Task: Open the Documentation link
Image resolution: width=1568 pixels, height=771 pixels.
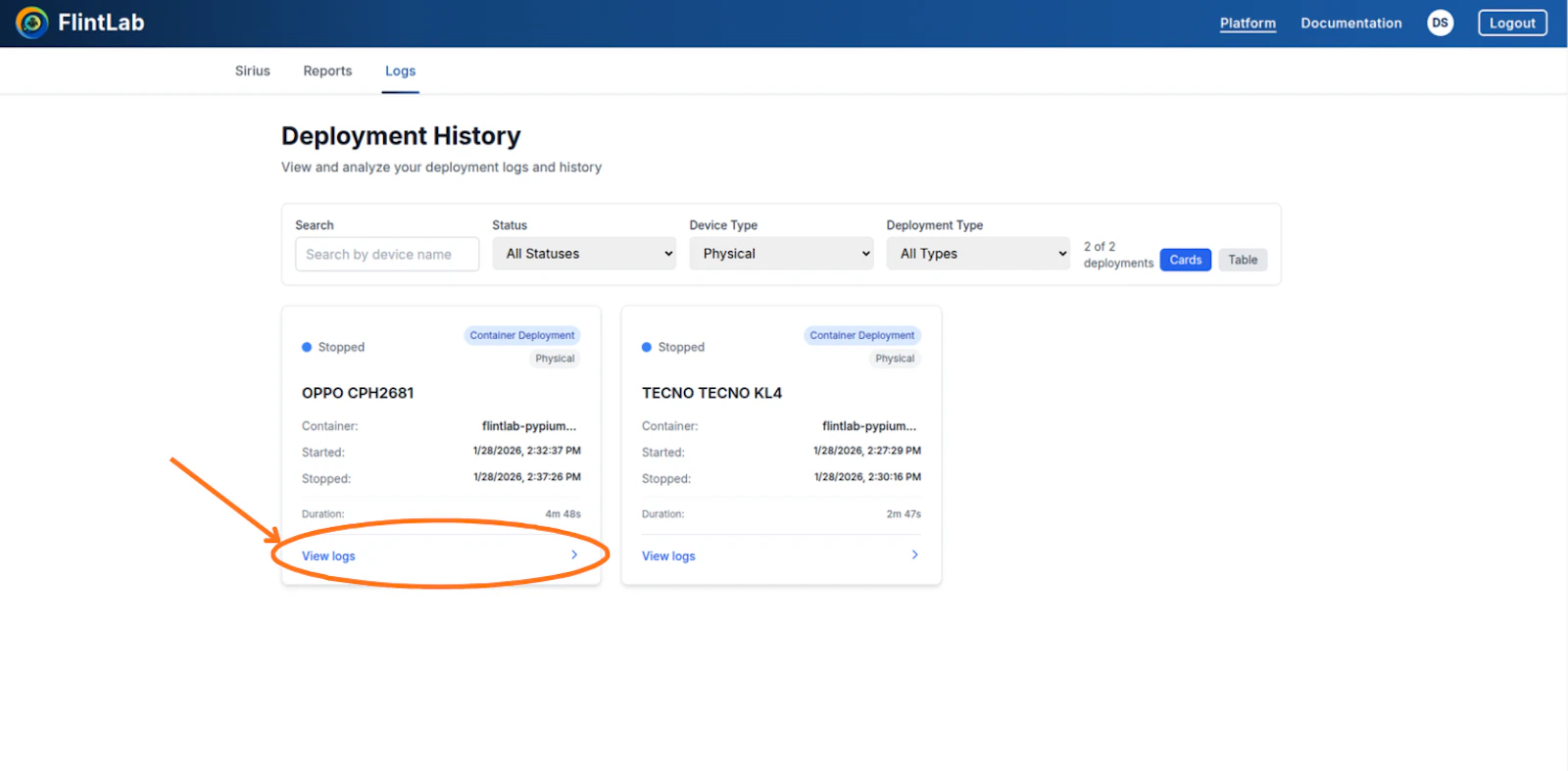Action: pyautogui.click(x=1351, y=23)
